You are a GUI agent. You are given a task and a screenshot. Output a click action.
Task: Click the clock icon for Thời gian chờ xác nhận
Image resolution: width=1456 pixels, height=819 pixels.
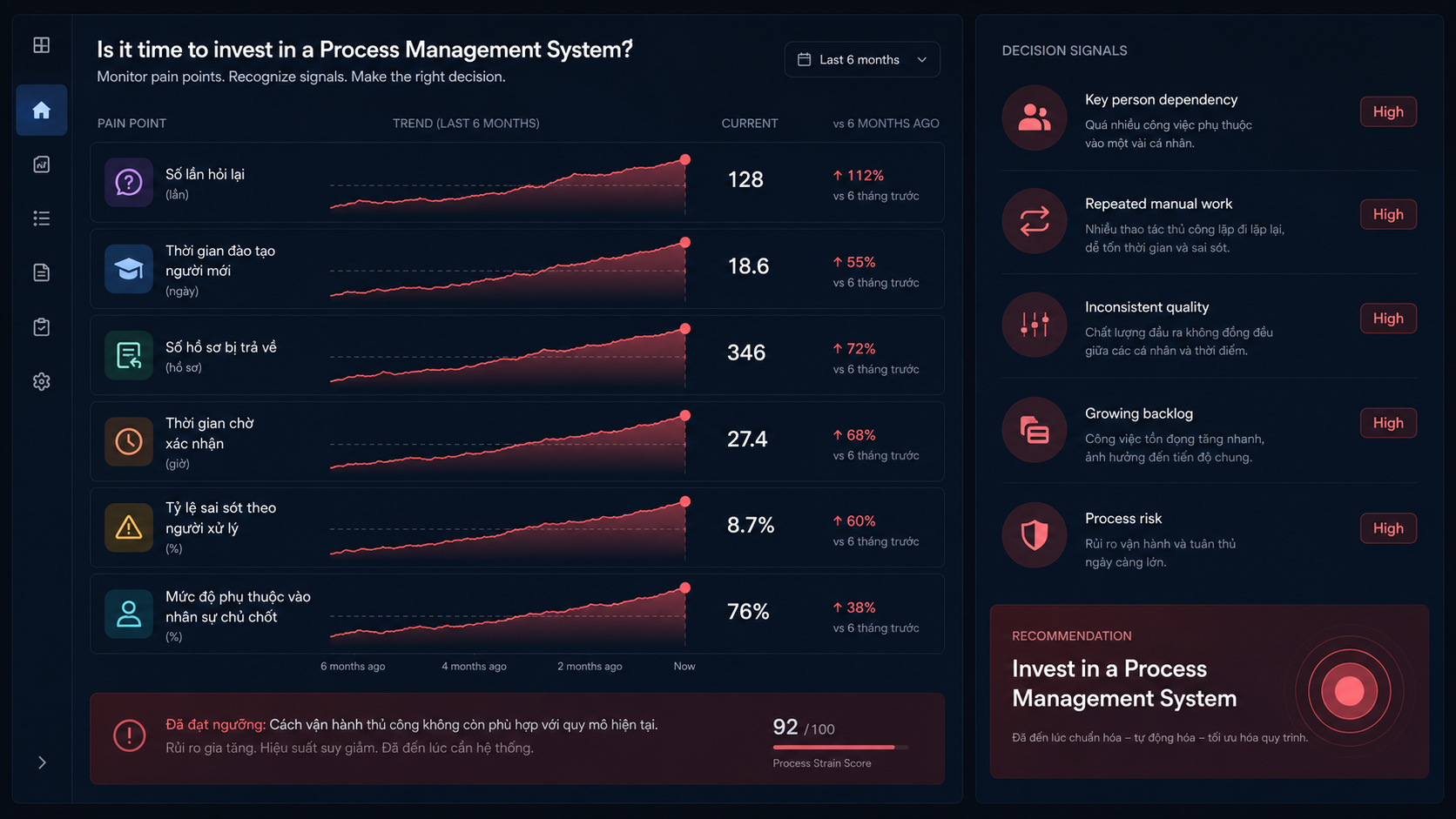point(129,441)
